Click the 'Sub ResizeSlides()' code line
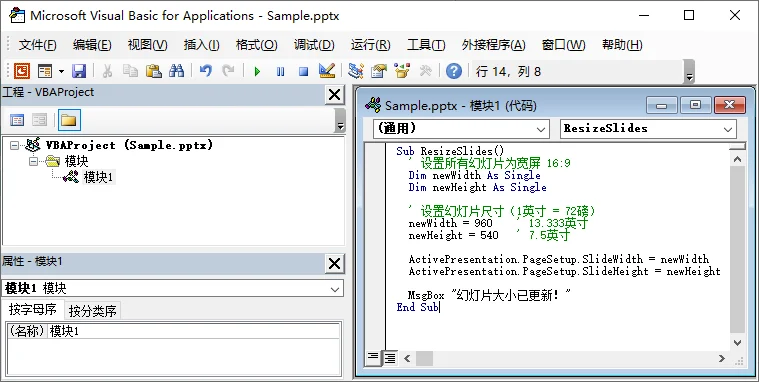 (450, 151)
